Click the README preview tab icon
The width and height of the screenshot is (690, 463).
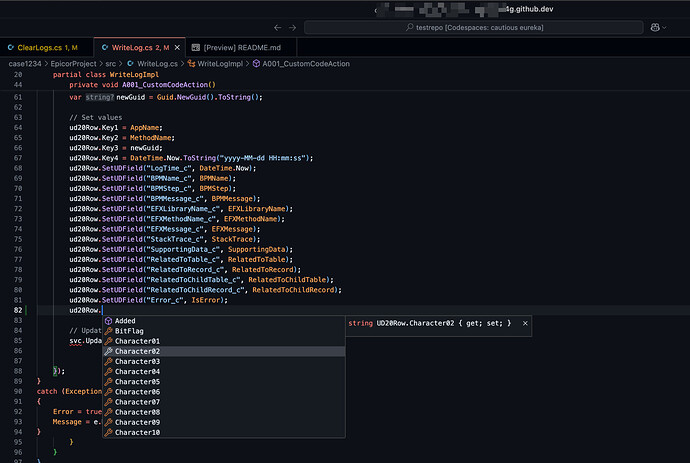[x=196, y=48]
